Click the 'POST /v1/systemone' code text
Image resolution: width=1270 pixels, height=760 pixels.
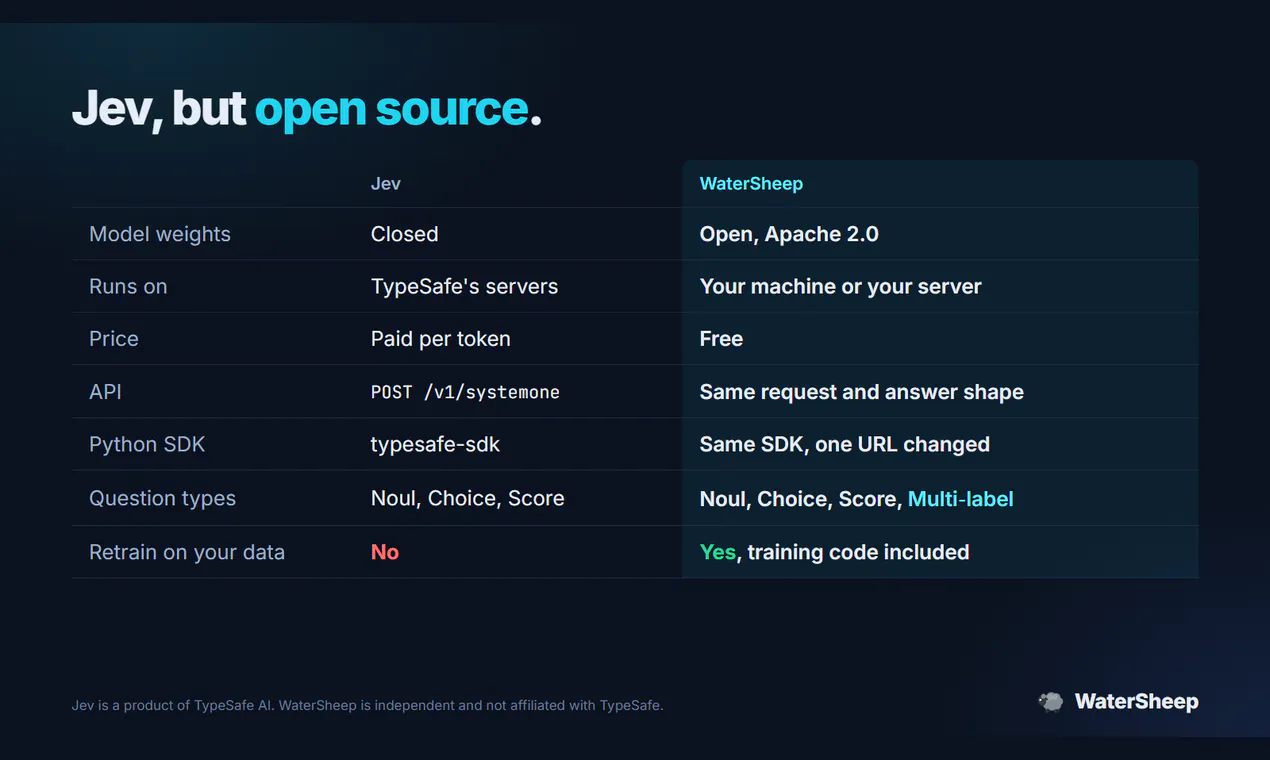coord(465,392)
